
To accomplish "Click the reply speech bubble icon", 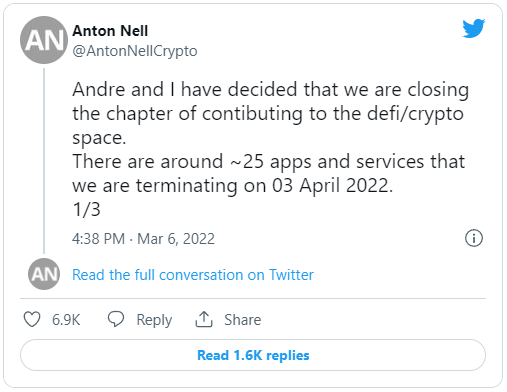I will 116,319.
